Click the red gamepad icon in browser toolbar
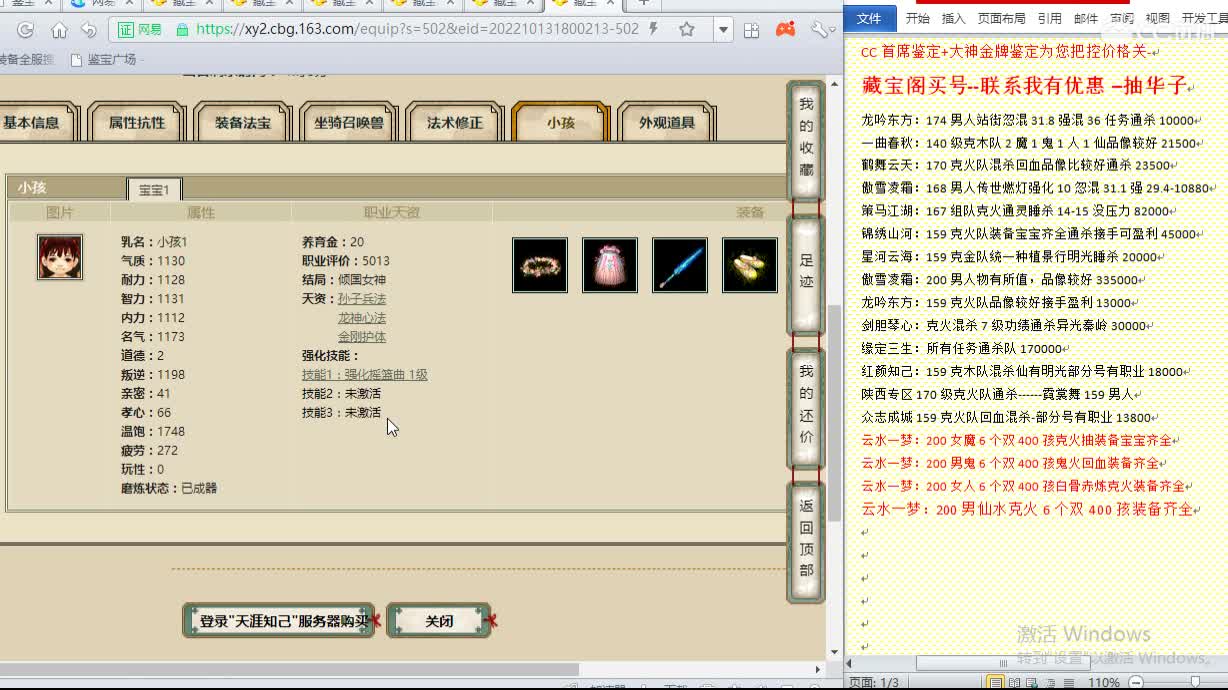This screenshot has height=690, width=1228. [x=786, y=30]
